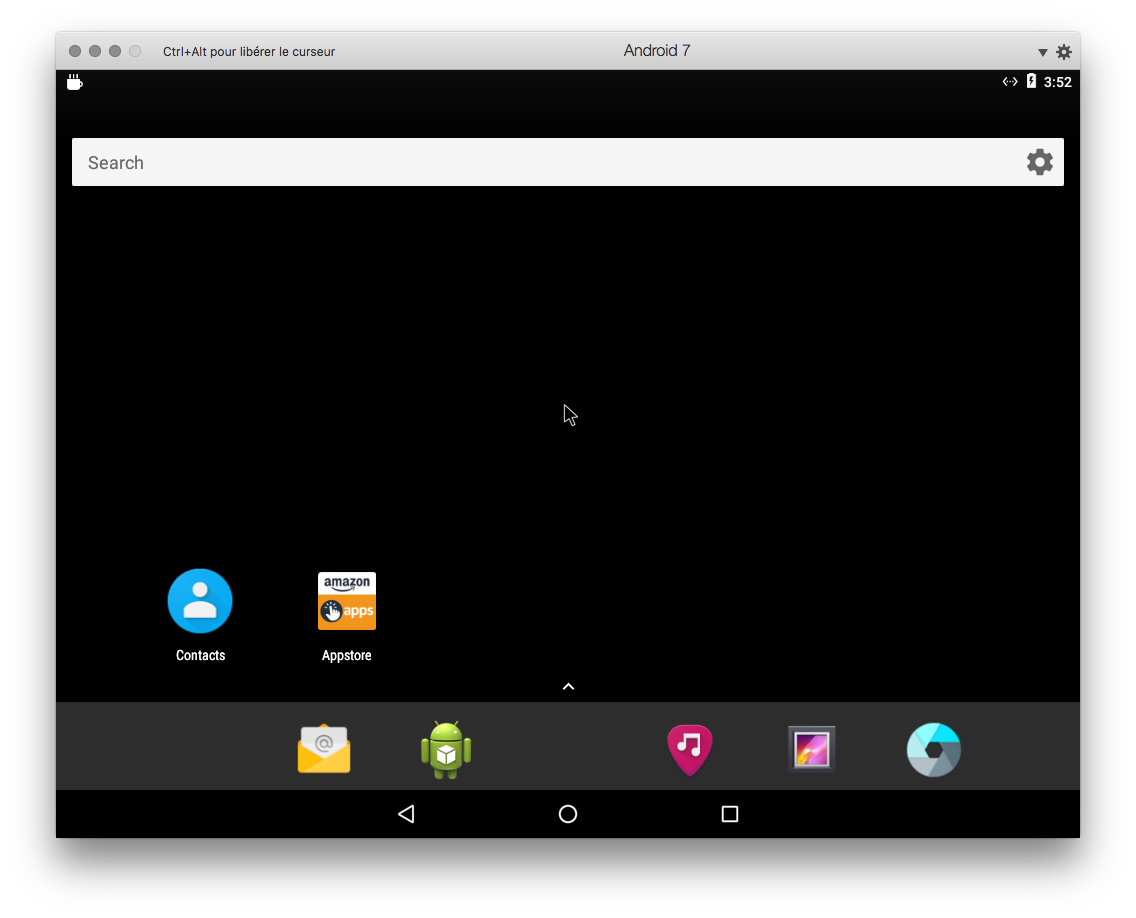Screen dimensions: 1136x918
Task: Focus the Search input field
Action: [568, 162]
